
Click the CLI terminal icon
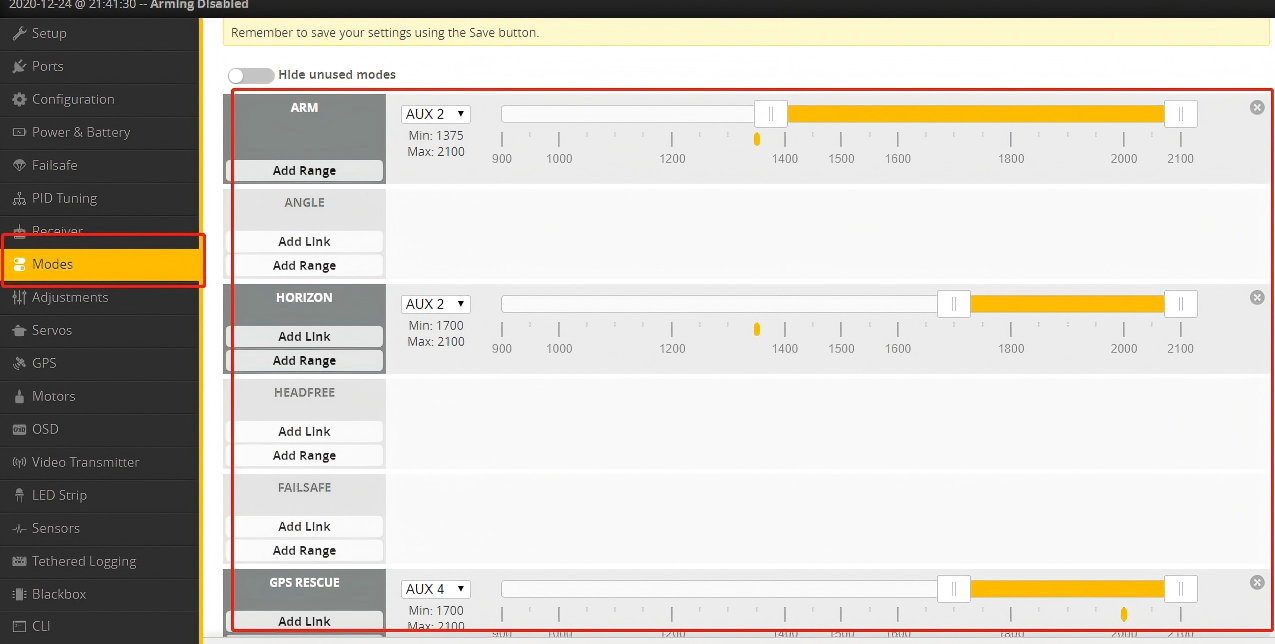tap(19, 626)
